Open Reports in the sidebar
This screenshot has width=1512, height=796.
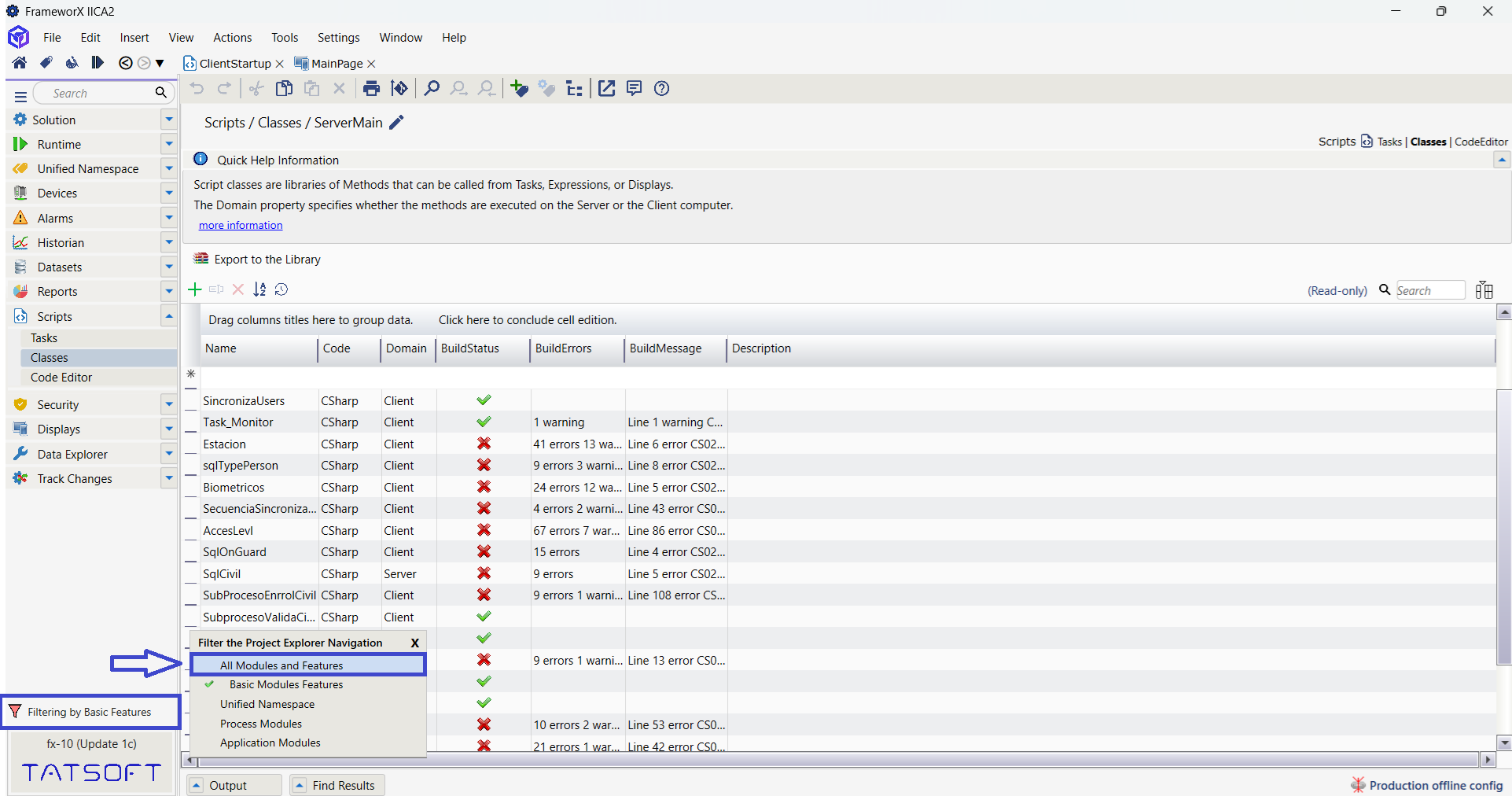coord(57,291)
